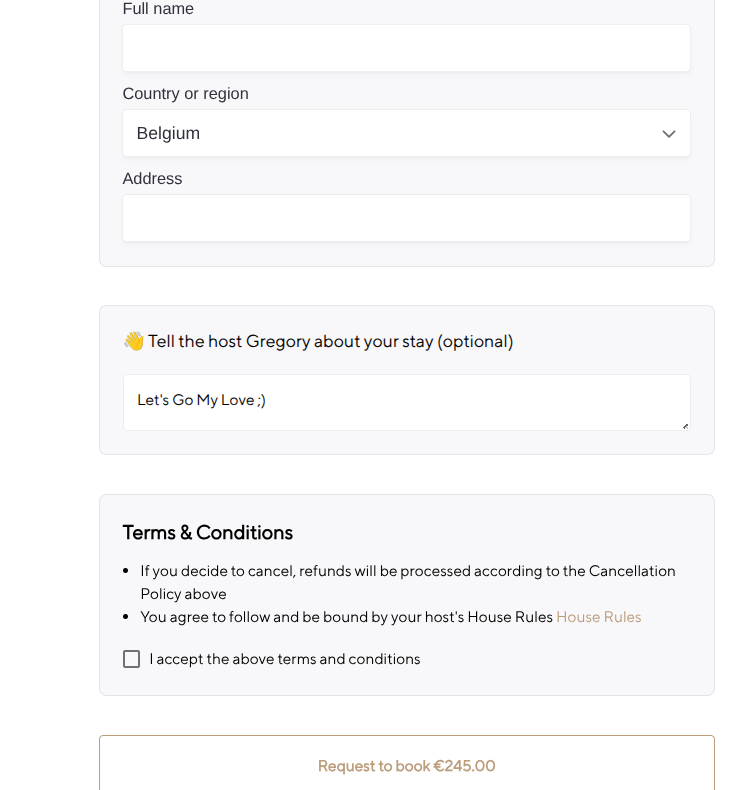Image resolution: width=753 pixels, height=790 pixels.
Task: Click the chevron arrow in country selector
Action: 669,134
